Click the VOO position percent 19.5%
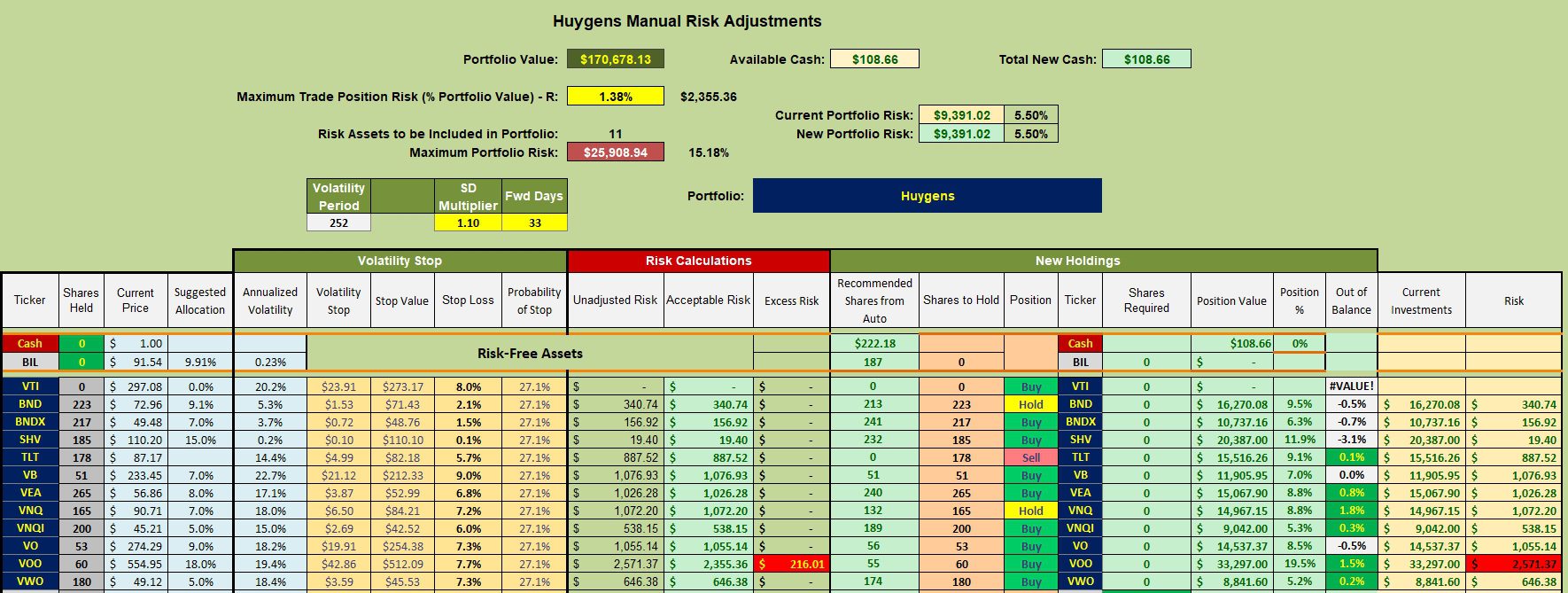1568x593 pixels. (x=1300, y=564)
